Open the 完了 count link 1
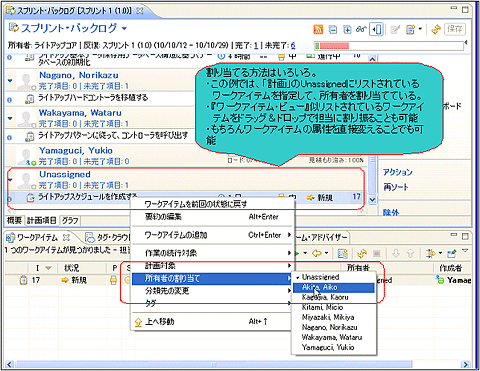 pyautogui.click(x=256, y=45)
